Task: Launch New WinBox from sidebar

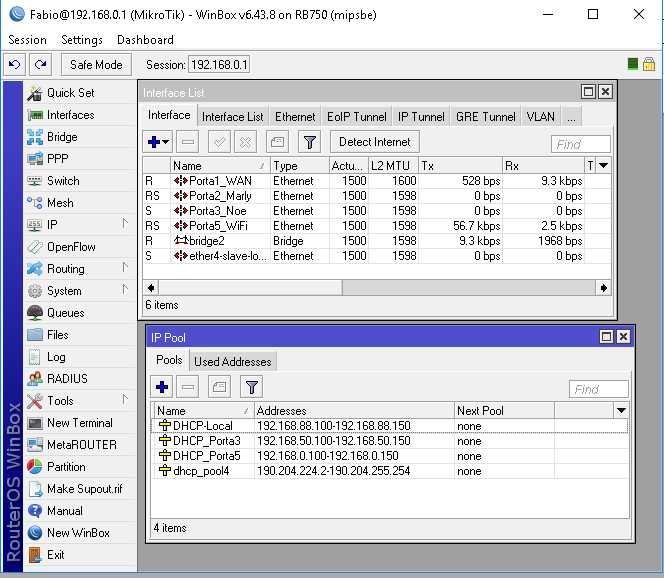Action: pyautogui.click(x=80, y=533)
